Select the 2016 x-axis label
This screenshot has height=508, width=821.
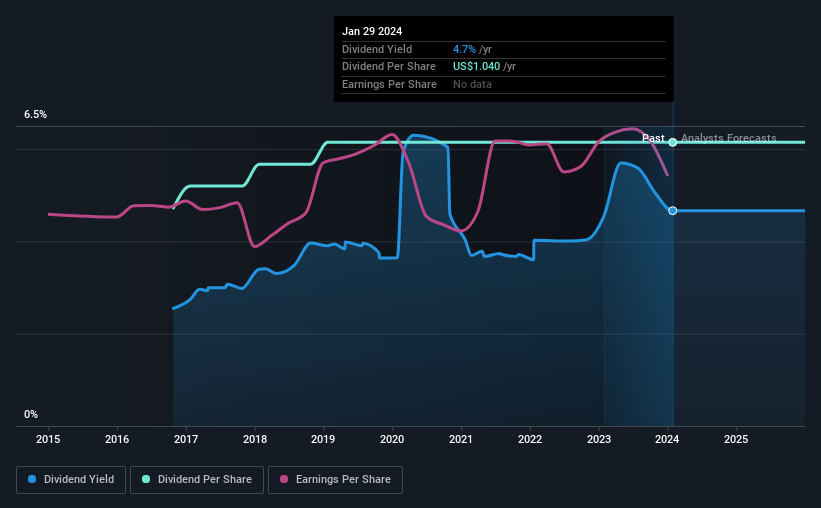pyautogui.click(x=117, y=439)
